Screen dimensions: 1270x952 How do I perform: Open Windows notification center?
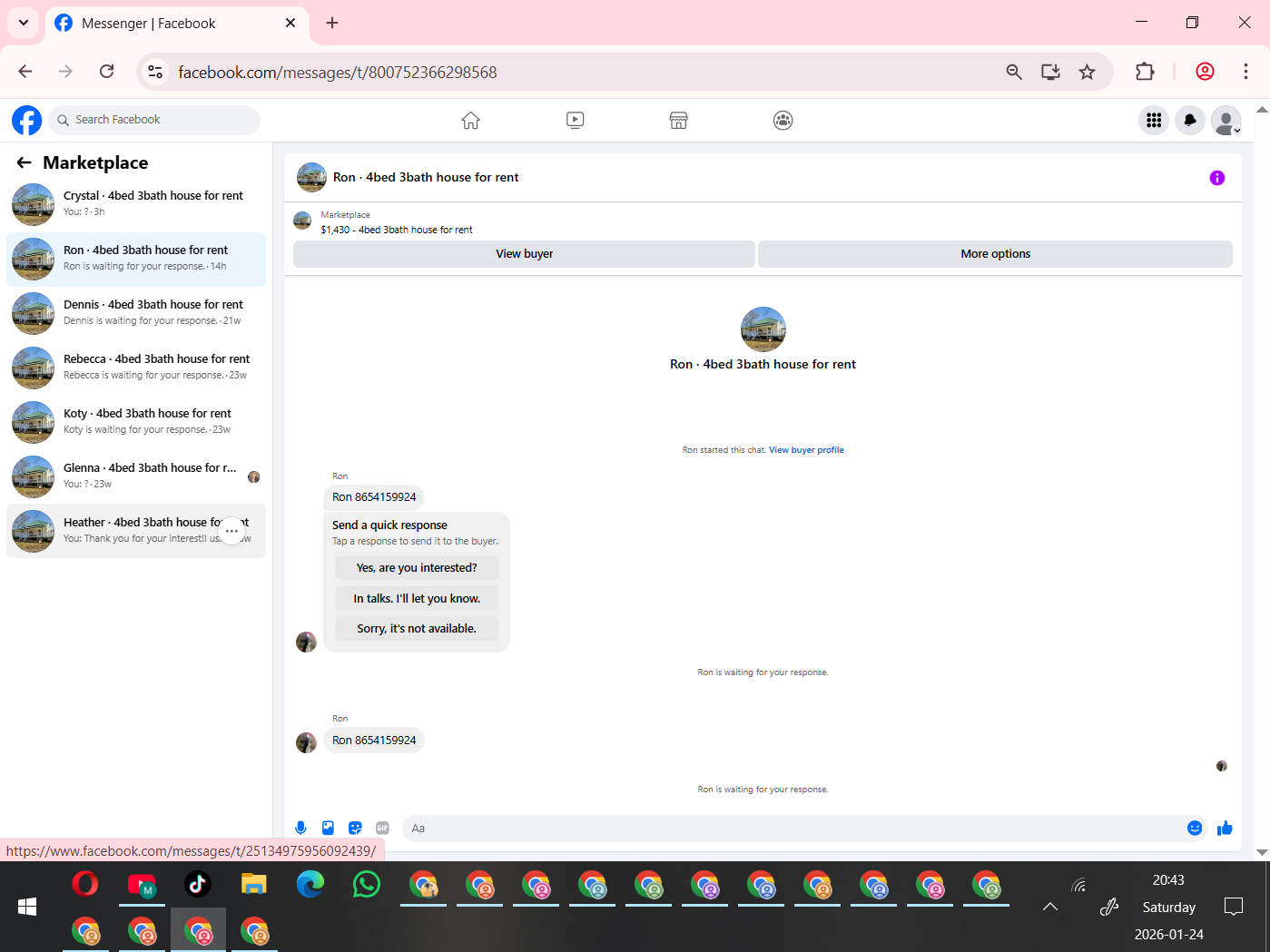click(x=1234, y=907)
